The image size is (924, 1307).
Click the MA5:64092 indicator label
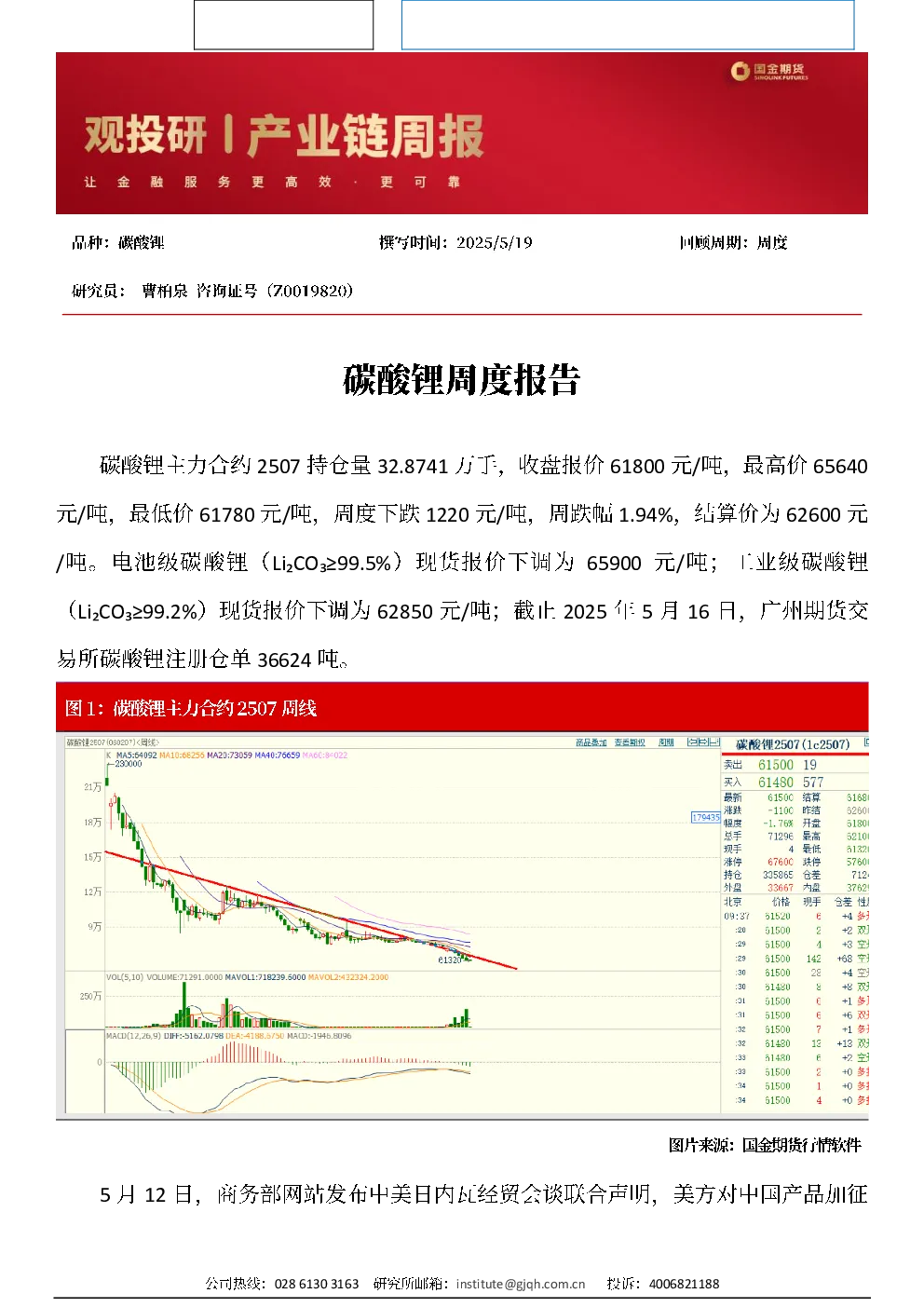(137, 756)
